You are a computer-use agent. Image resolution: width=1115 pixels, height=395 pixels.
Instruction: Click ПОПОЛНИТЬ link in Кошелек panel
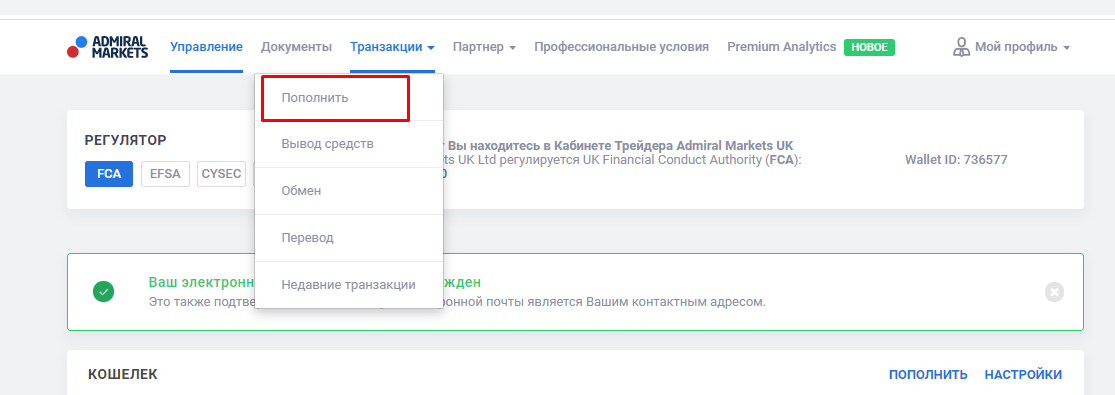[928, 374]
